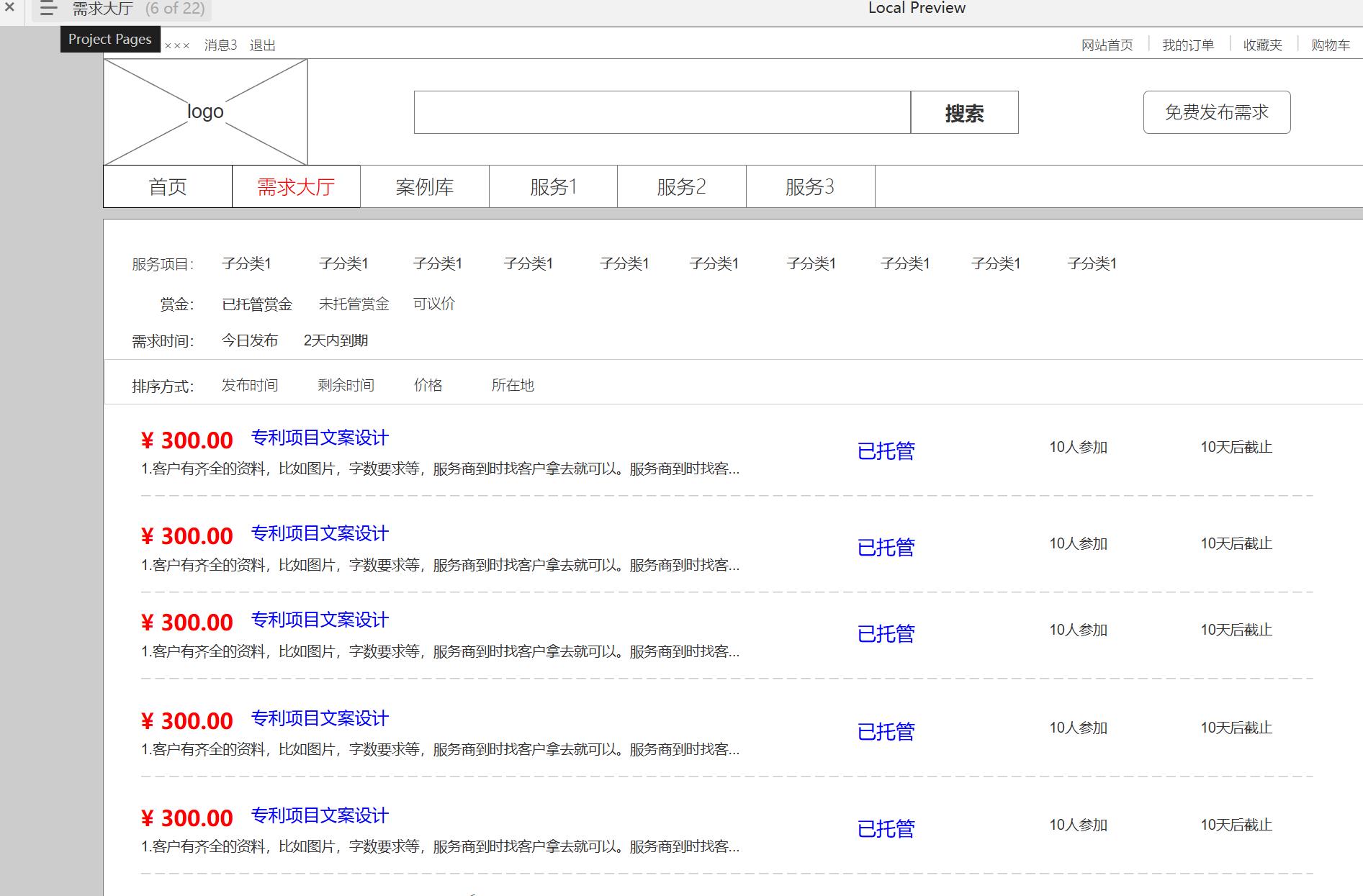
Task: Sort by 价格
Action: [x=428, y=385]
